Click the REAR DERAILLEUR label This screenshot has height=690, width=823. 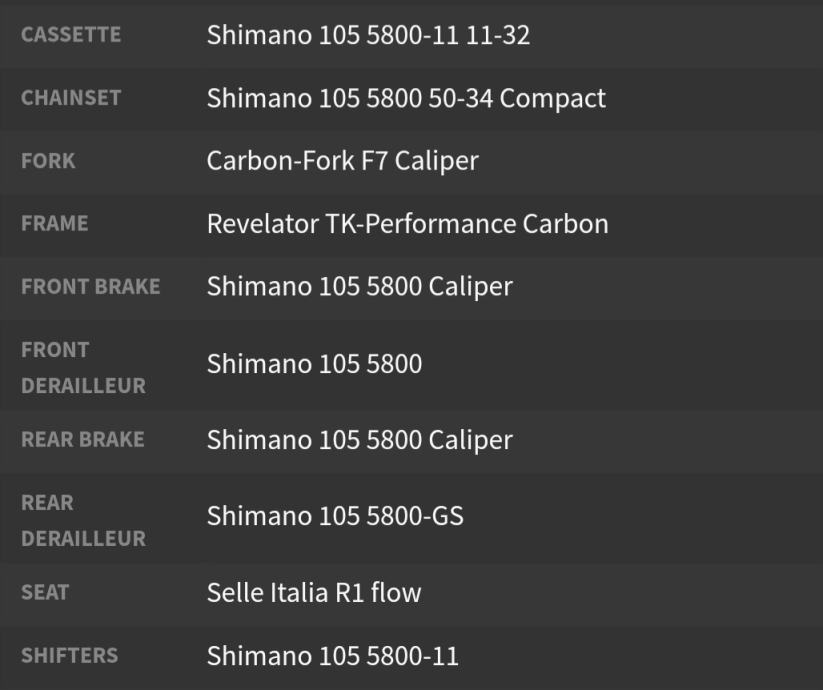[x=83, y=520]
